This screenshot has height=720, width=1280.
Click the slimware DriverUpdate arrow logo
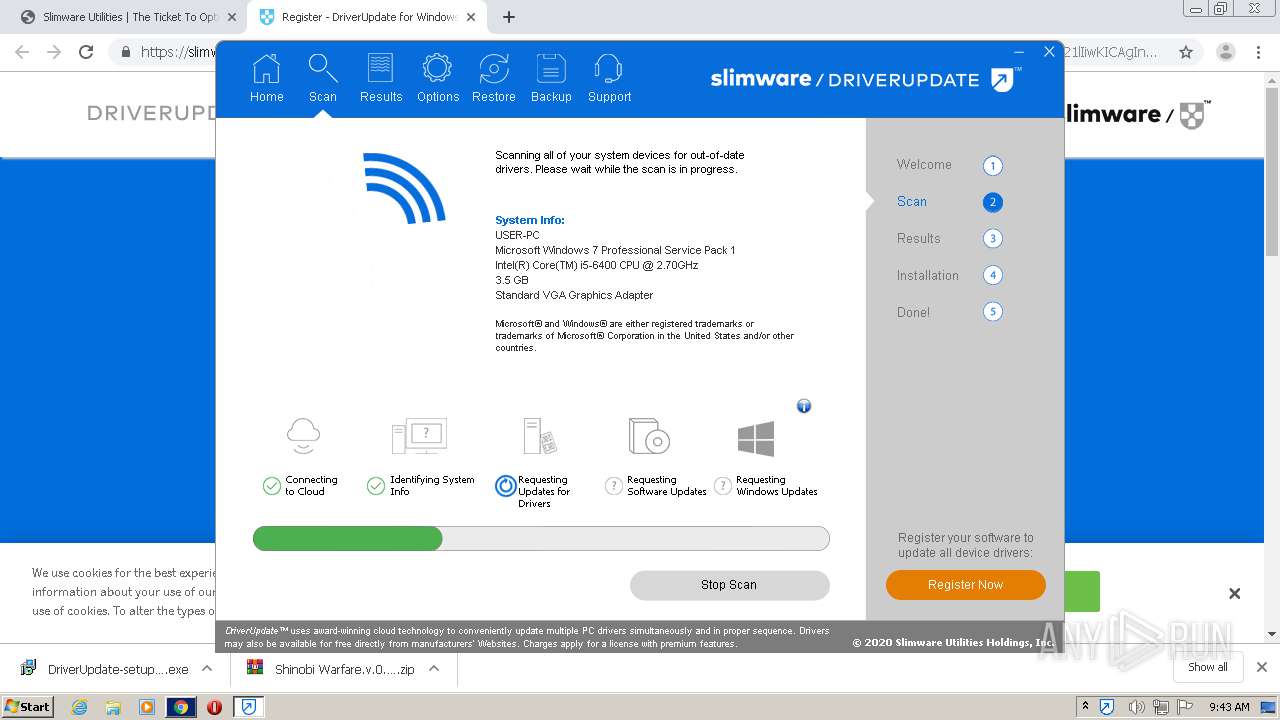[1003, 79]
